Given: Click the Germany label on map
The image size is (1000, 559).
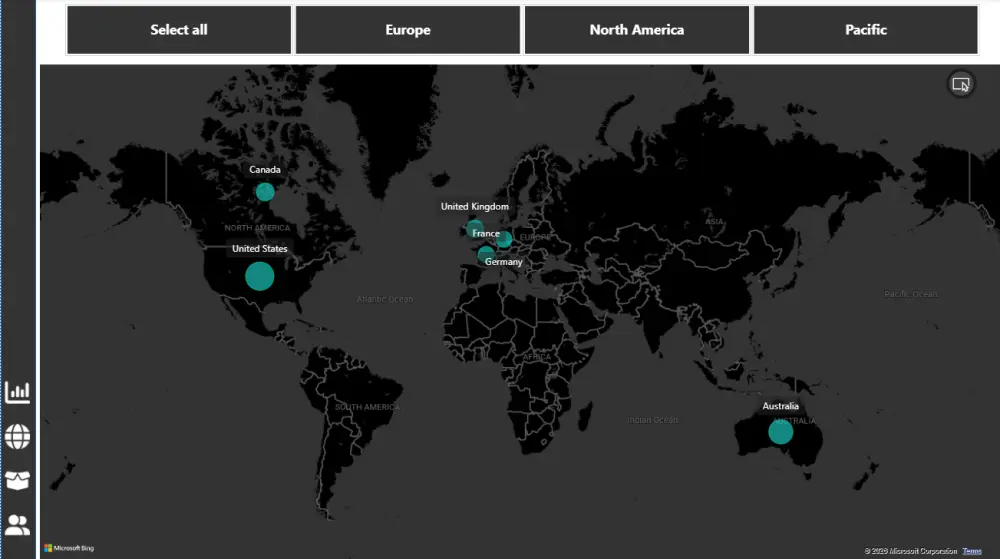Looking at the screenshot, I should click(503, 262).
